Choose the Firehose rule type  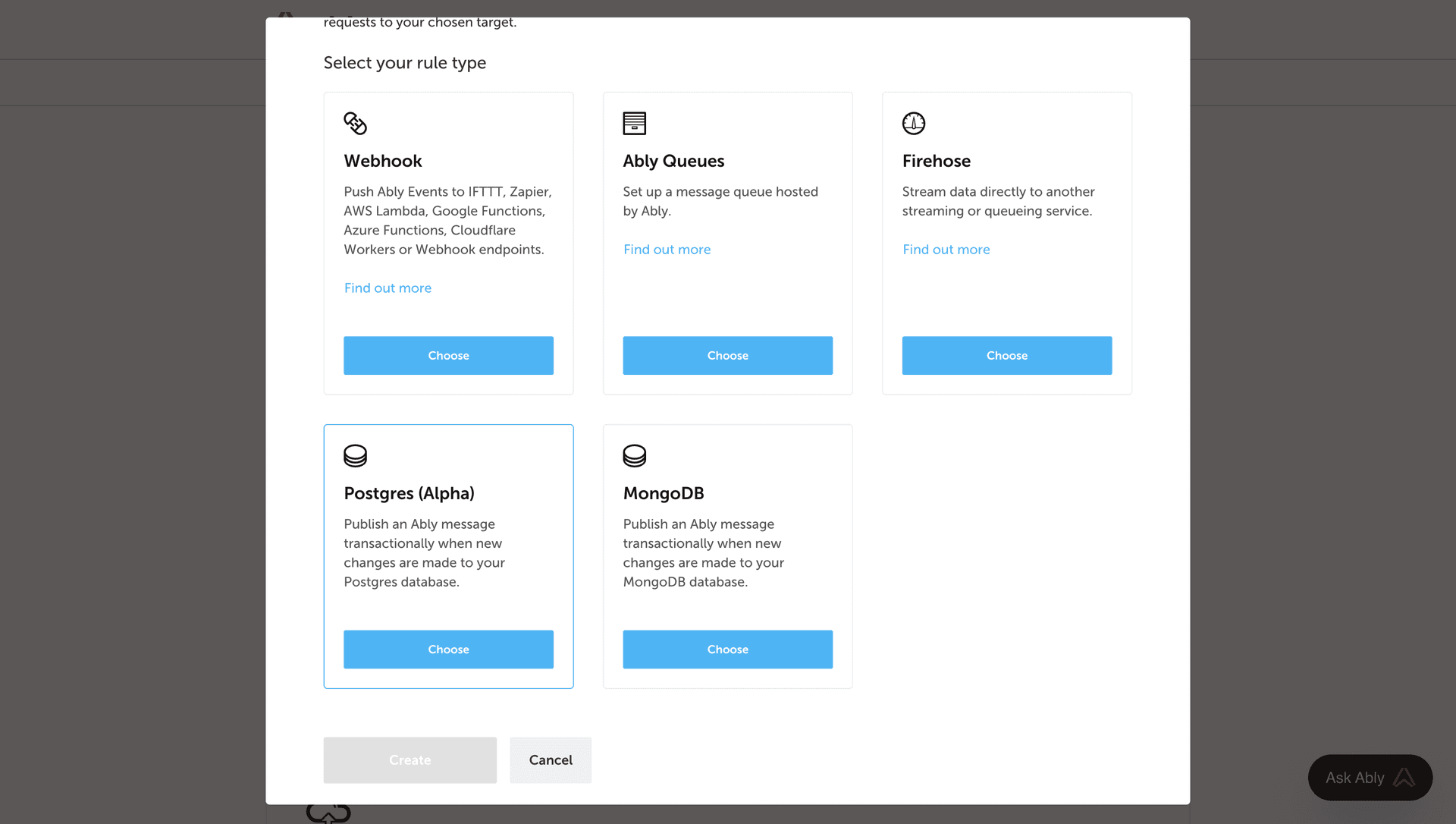click(x=1006, y=355)
